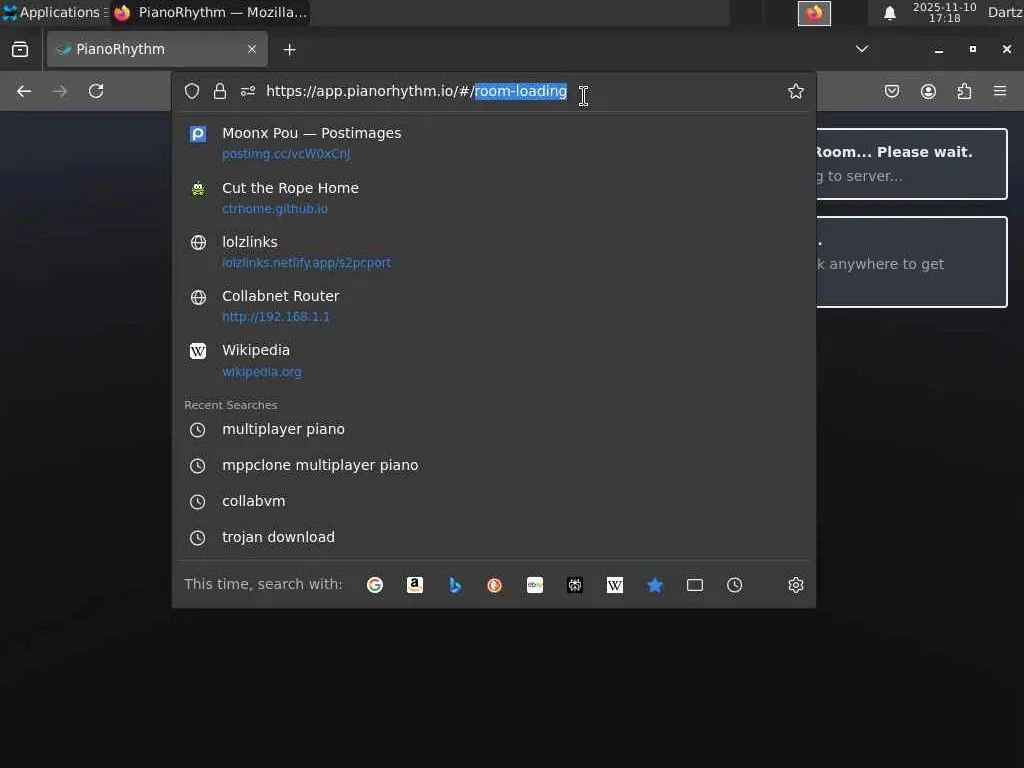The width and height of the screenshot is (1024, 768).
Task: Open Collabnet Router suggestion
Action: point(493,306)
